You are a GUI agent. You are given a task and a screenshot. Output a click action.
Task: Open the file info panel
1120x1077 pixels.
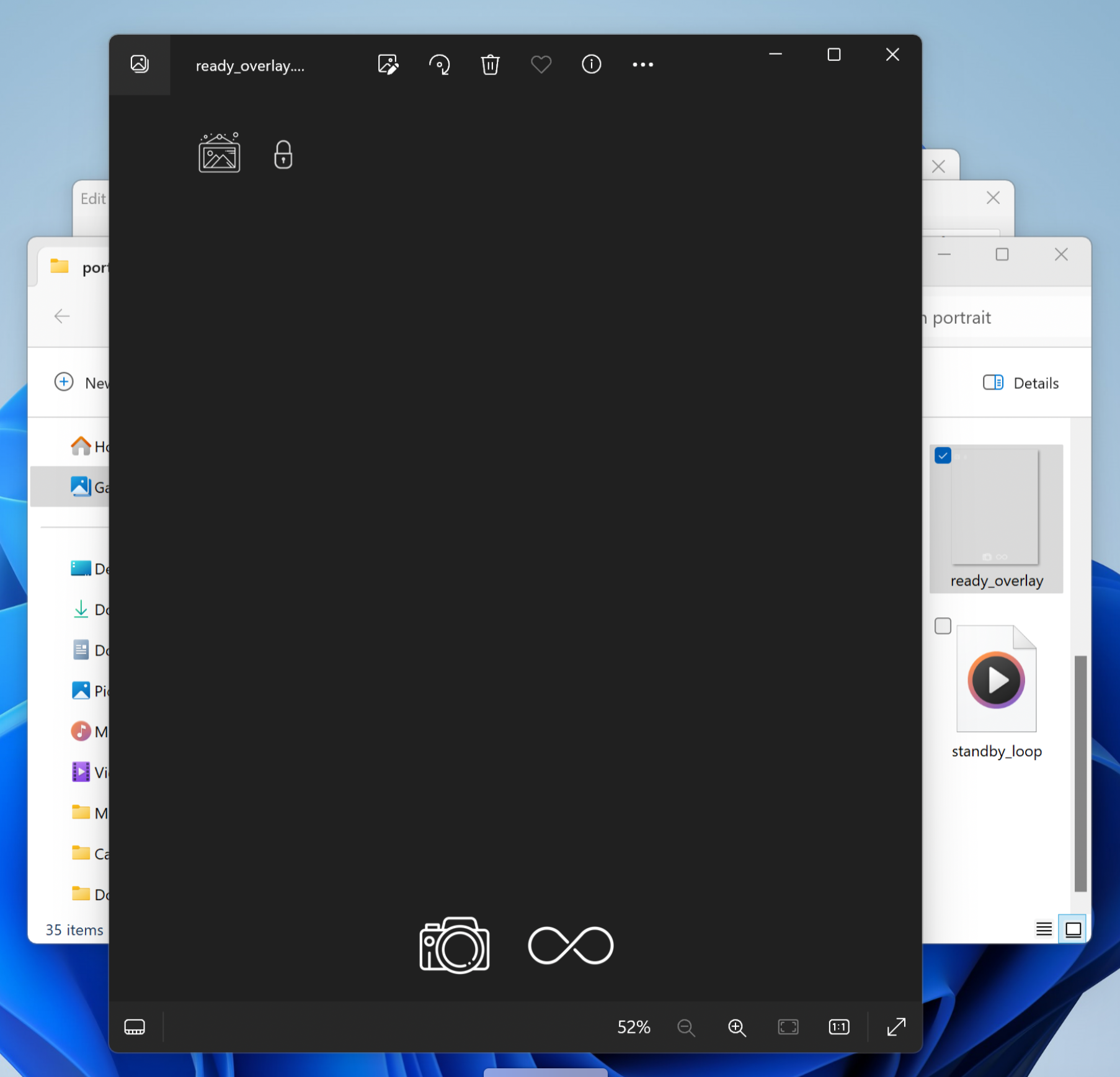point(591,65)
